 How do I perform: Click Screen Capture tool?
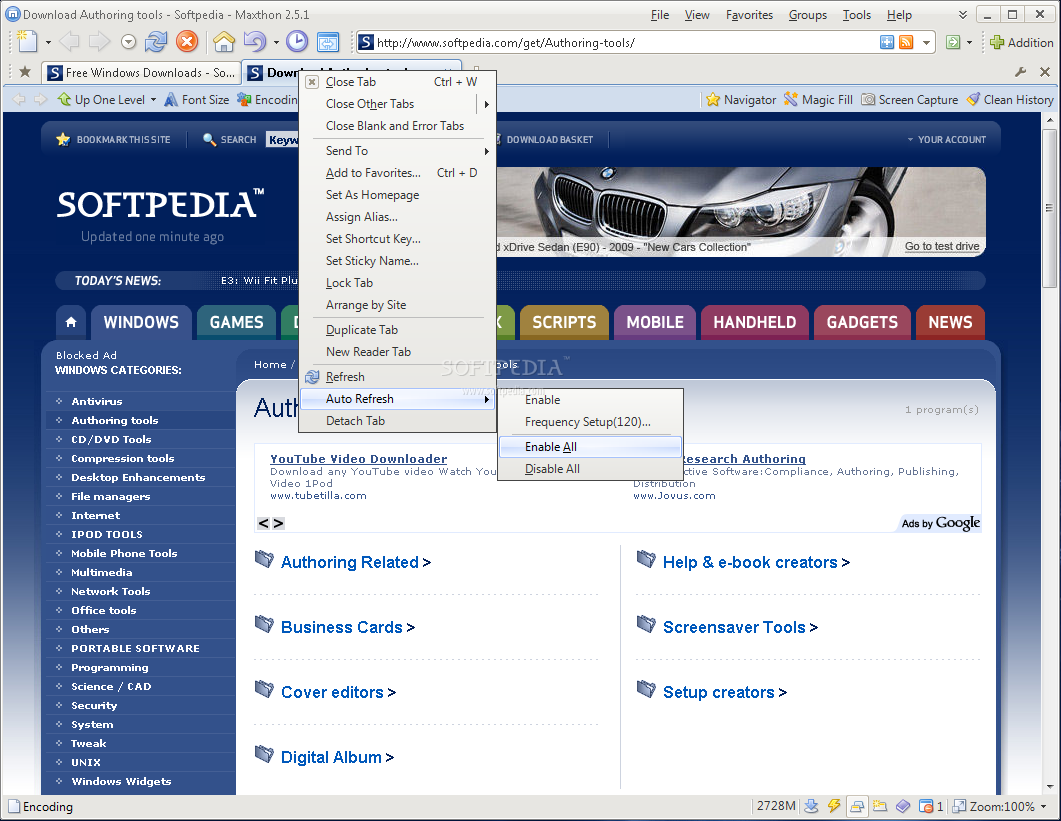pos(909,99)
